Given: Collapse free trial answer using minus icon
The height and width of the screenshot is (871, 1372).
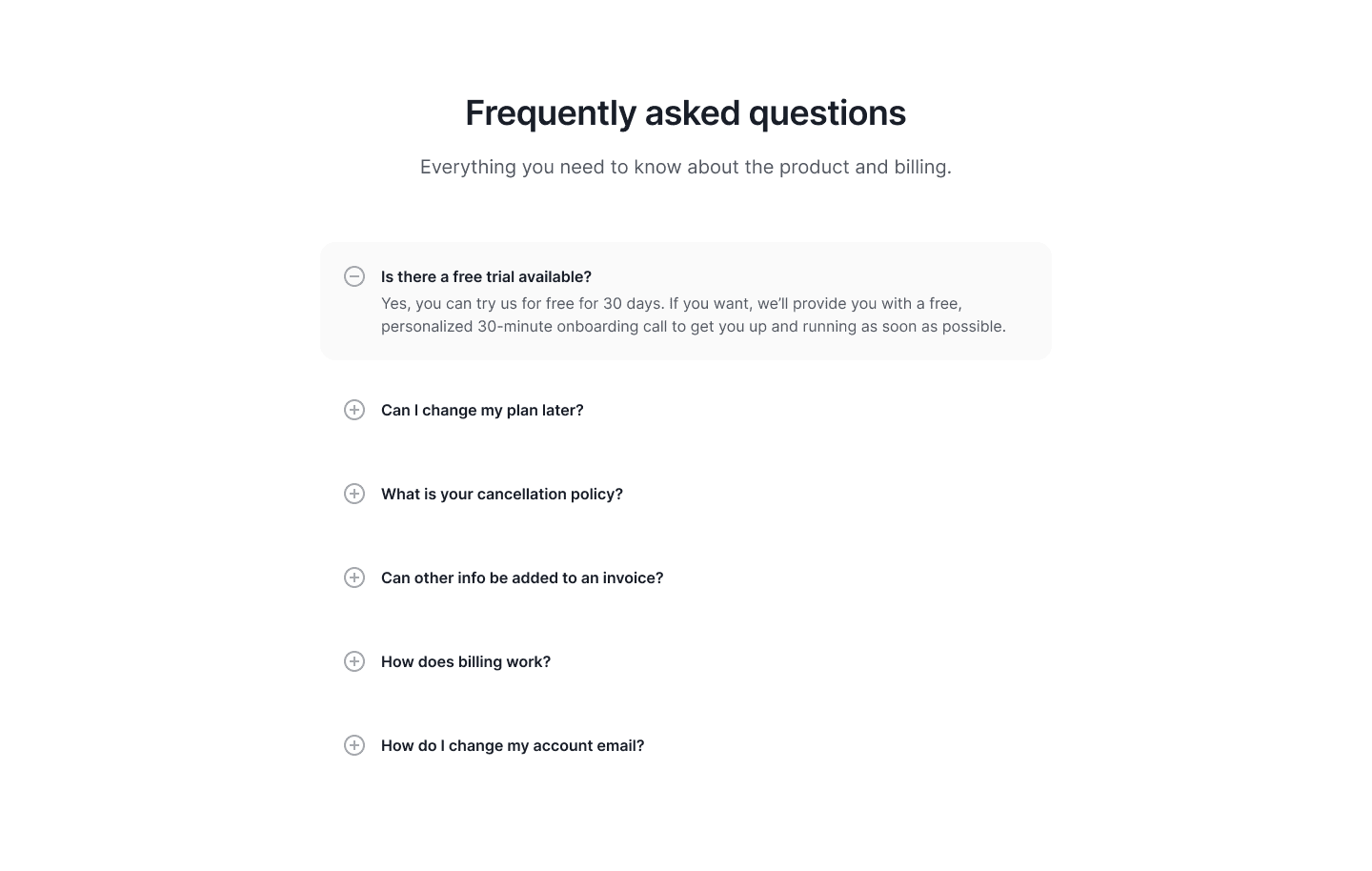Looking at the screenshot, I should tap(354, 276).
